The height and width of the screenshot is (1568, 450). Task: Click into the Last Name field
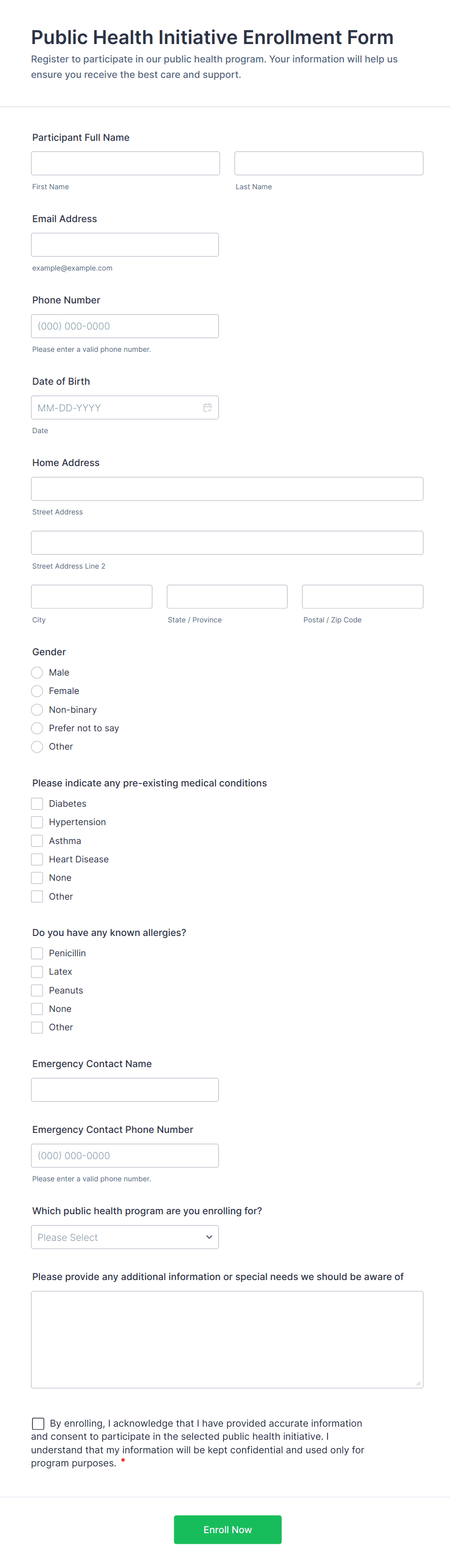[x=329, y=163]
